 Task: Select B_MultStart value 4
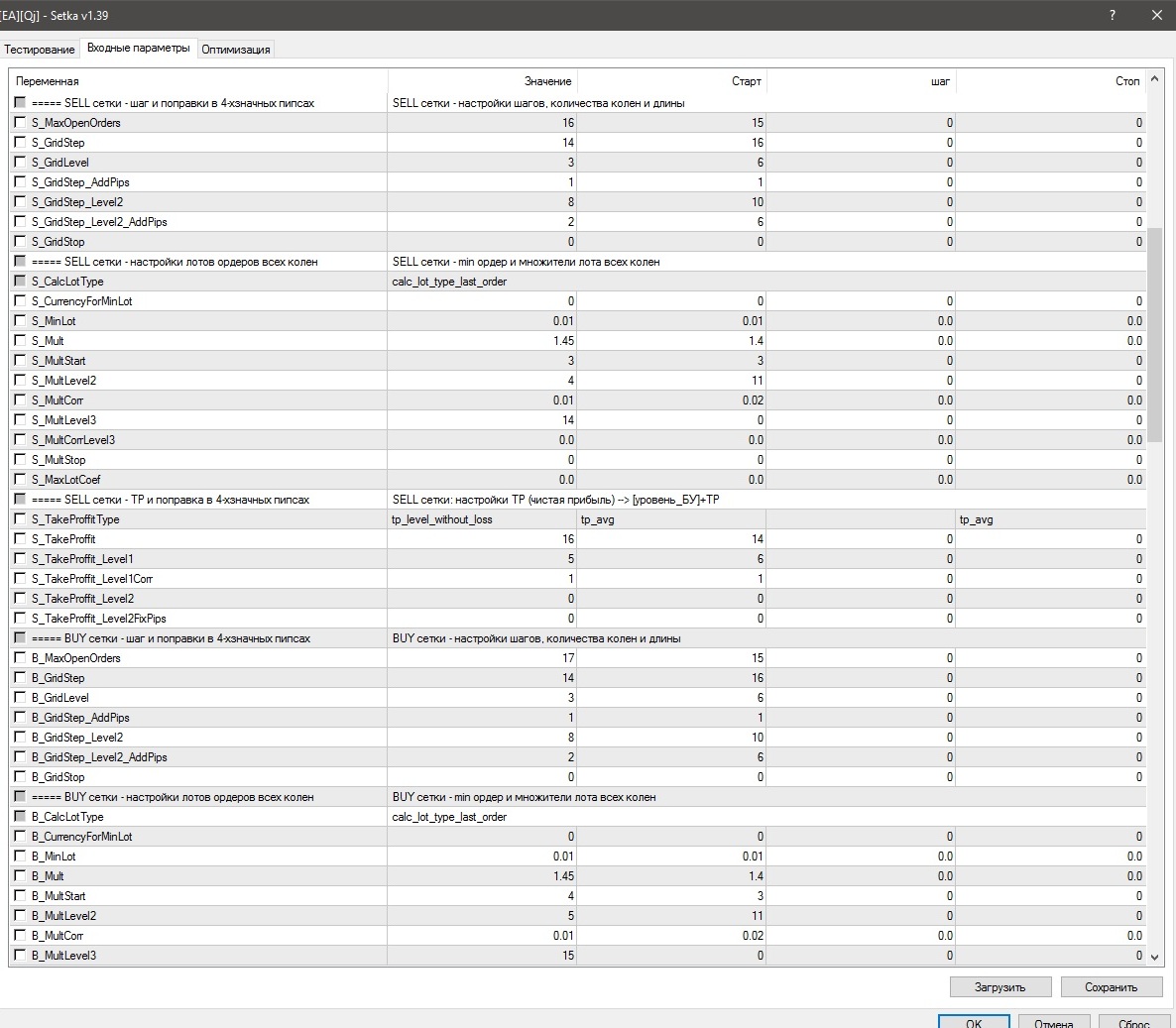[x=482, y=895]
